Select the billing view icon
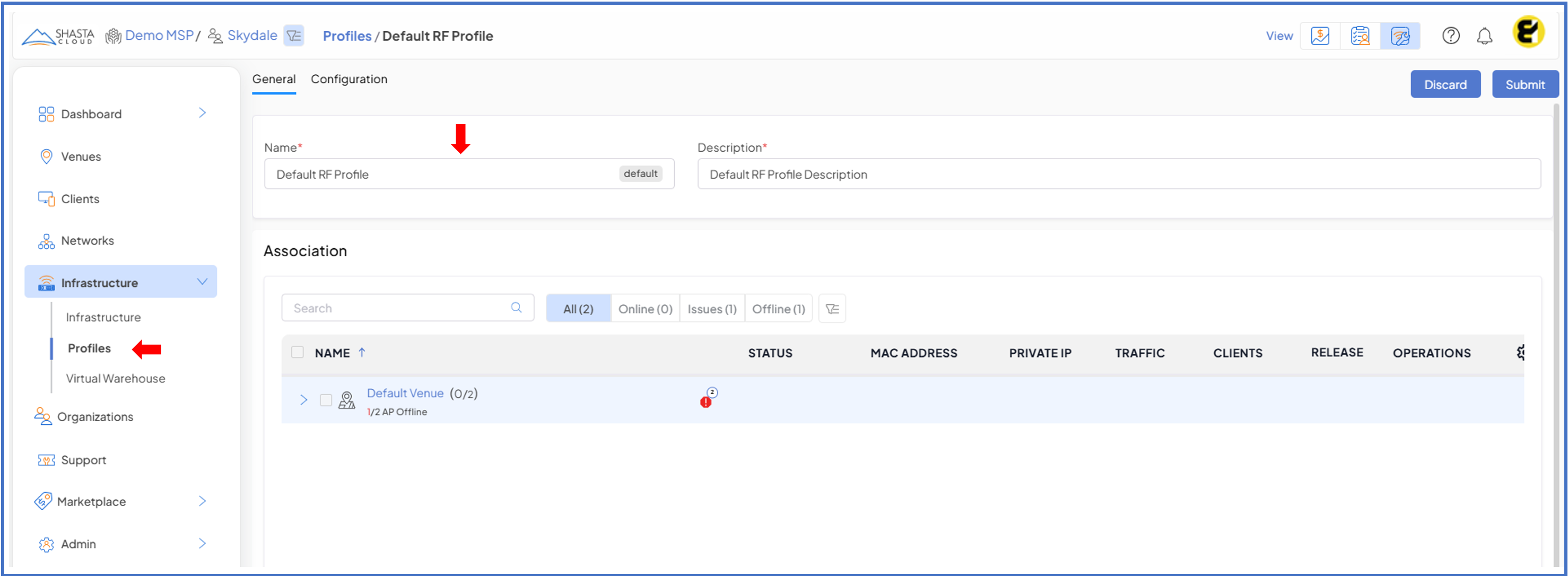1568x576 pixels. (x=1320, y=36)
